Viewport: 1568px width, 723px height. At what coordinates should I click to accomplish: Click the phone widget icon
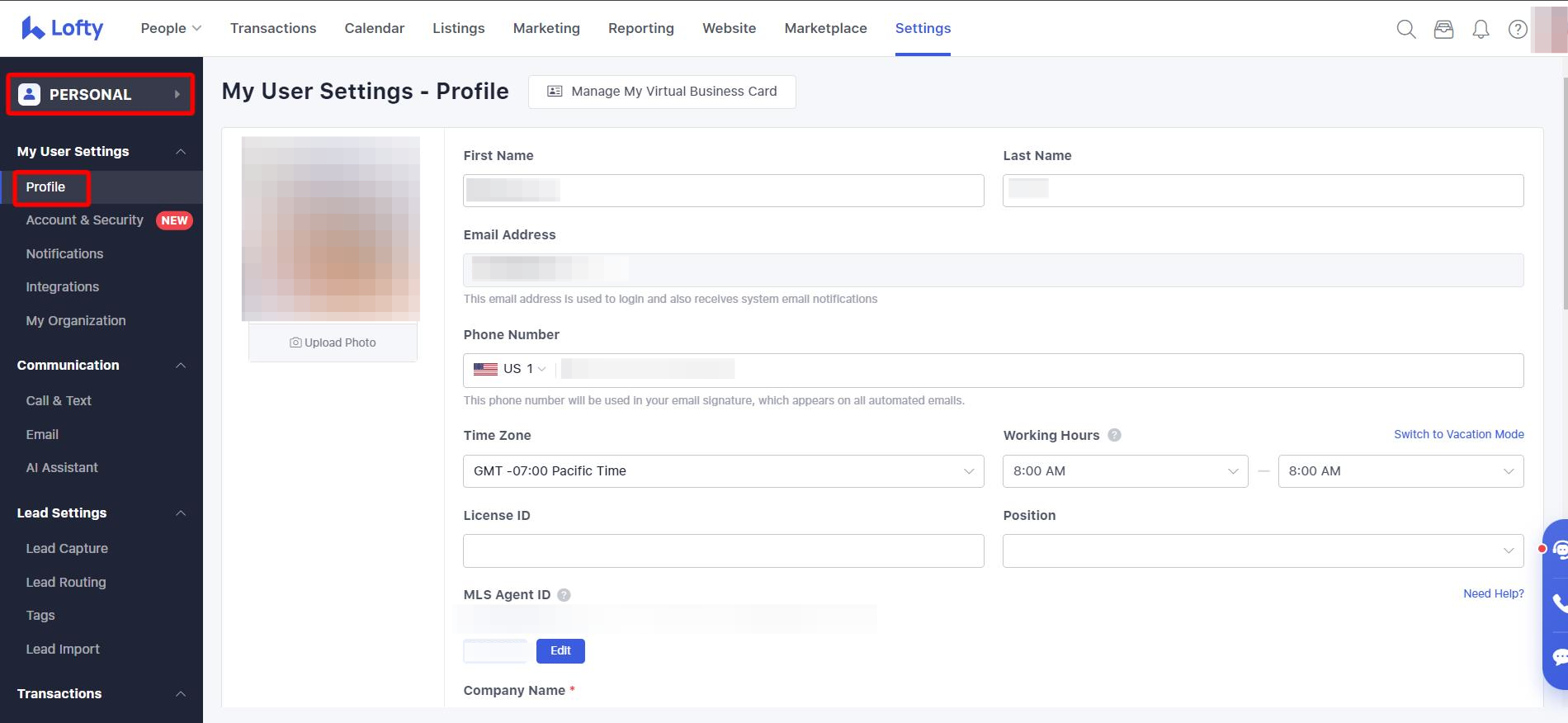(1558, 602)
